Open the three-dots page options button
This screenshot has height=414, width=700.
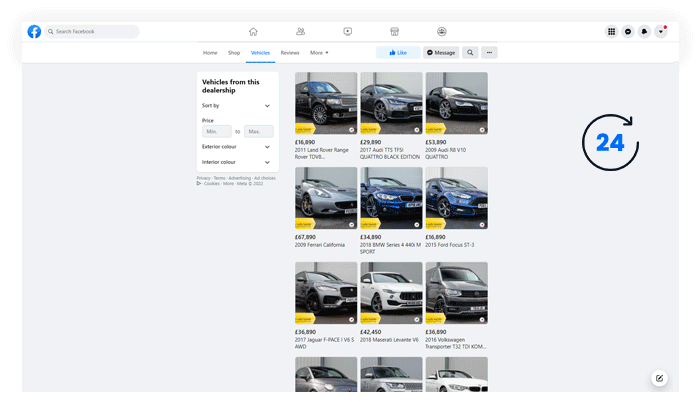coord(489,53)
